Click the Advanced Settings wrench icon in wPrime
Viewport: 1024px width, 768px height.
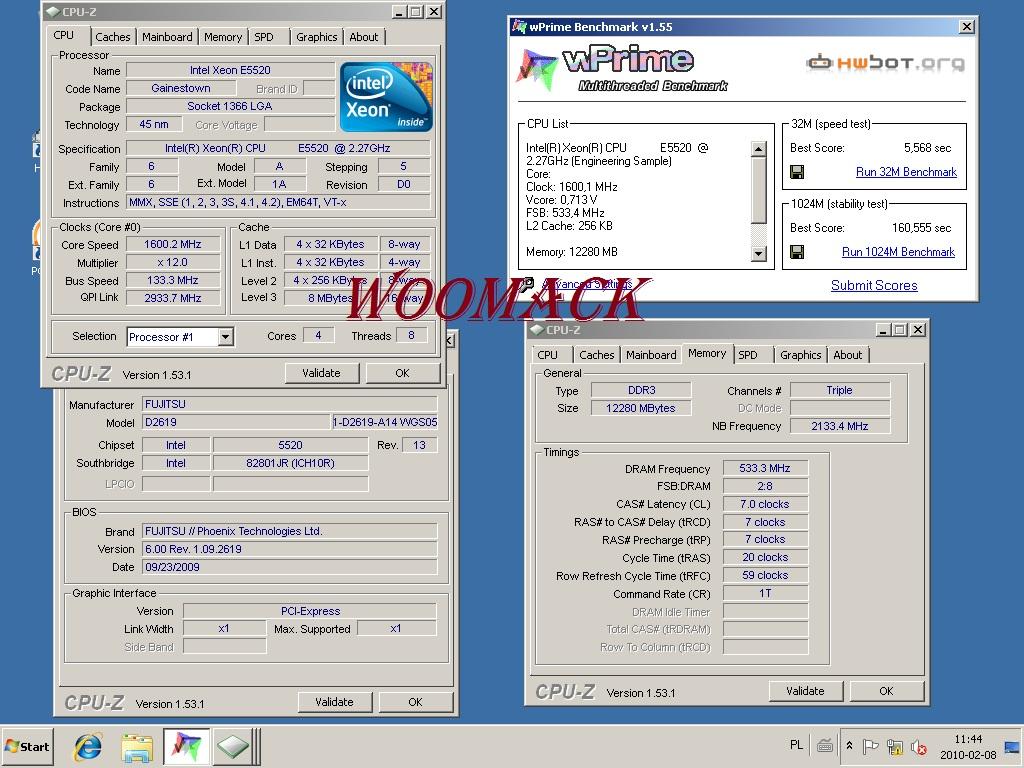(x=528, y=283)
